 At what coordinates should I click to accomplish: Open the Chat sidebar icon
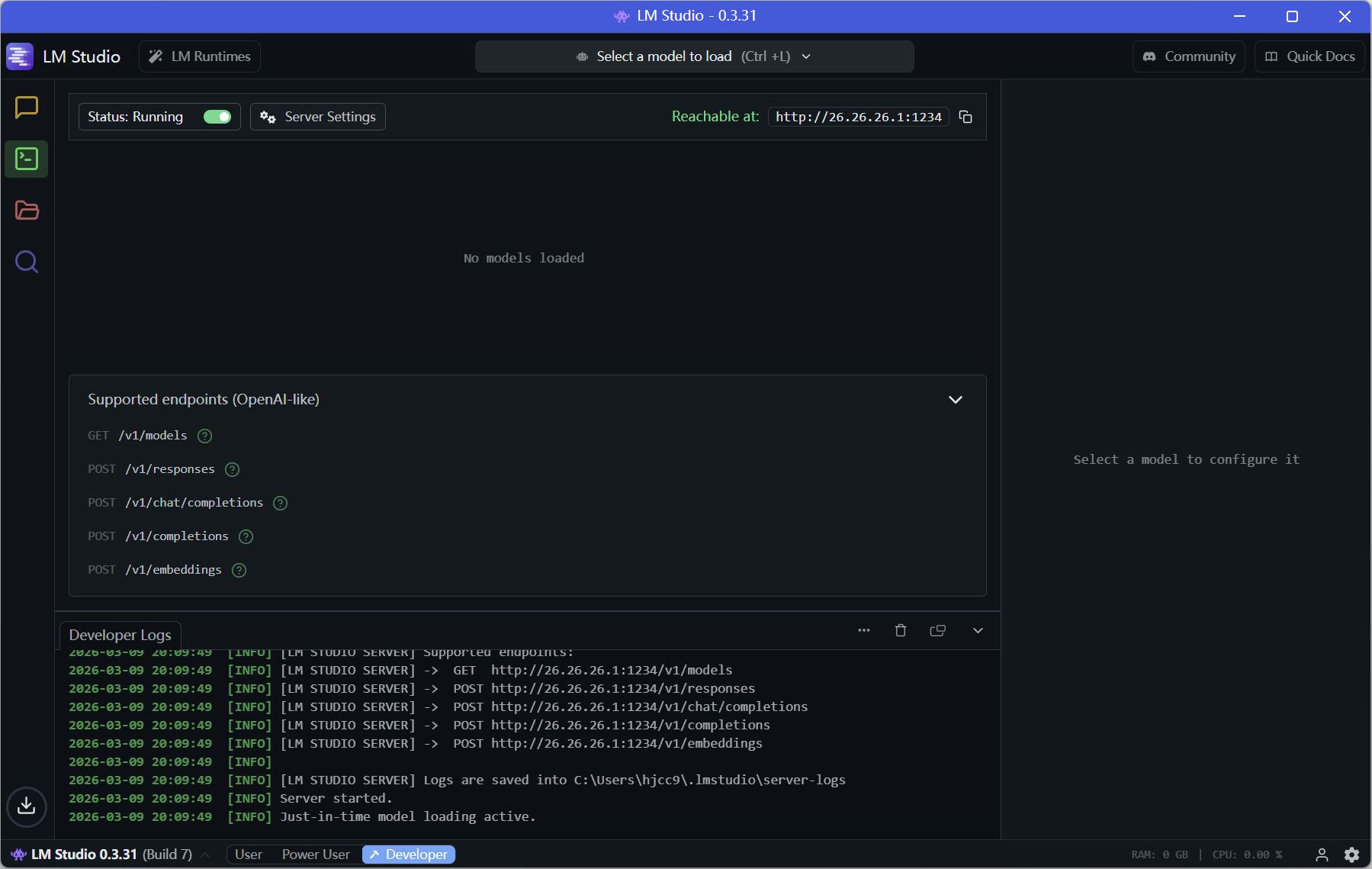[27, 108]
